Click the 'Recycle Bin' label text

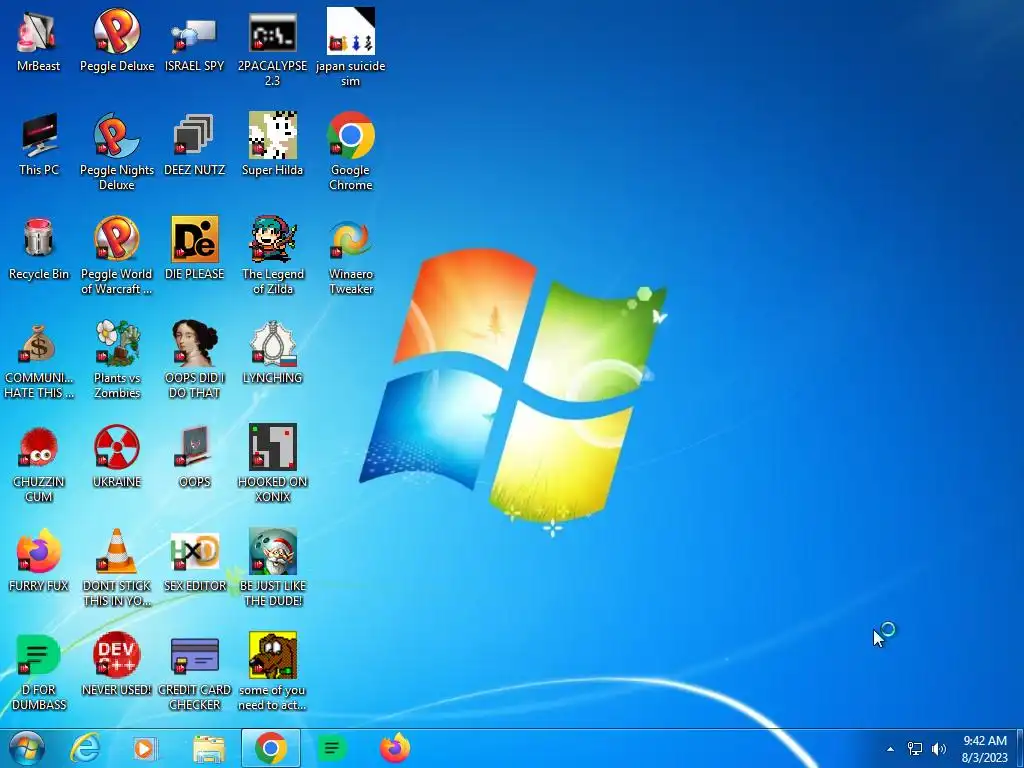39,274
